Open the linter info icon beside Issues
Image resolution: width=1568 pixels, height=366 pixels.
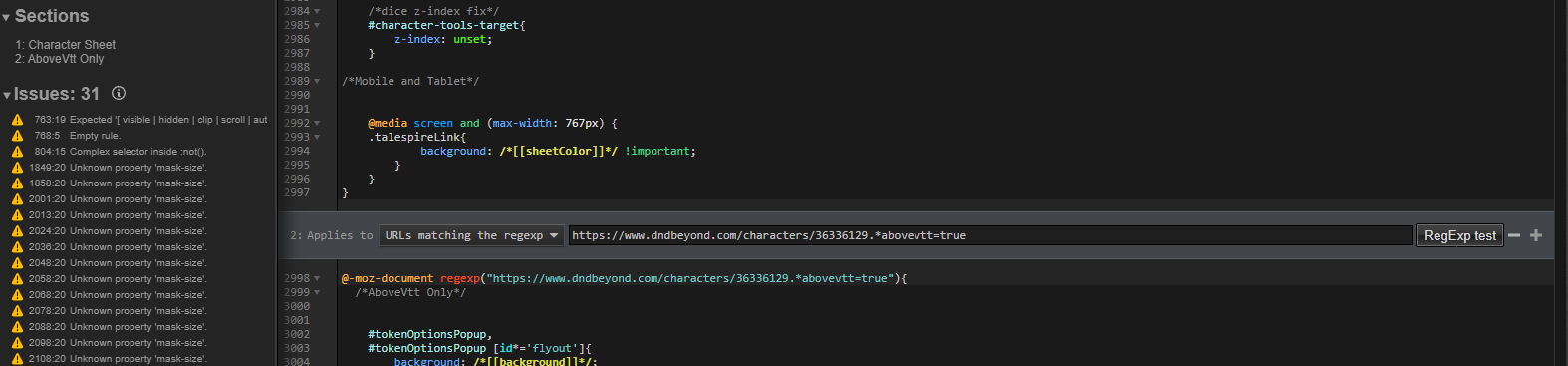click(119, 93)
